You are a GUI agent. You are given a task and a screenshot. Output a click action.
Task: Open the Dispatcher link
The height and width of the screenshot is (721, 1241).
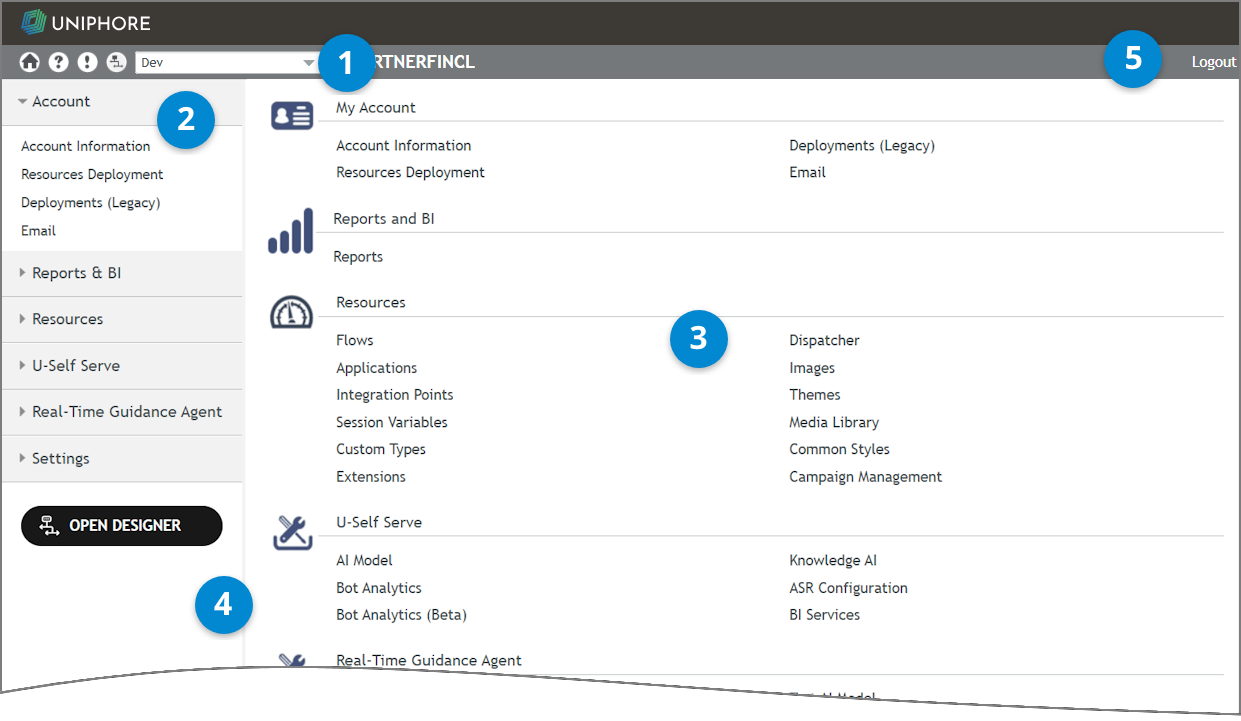(x=825, y=341)
